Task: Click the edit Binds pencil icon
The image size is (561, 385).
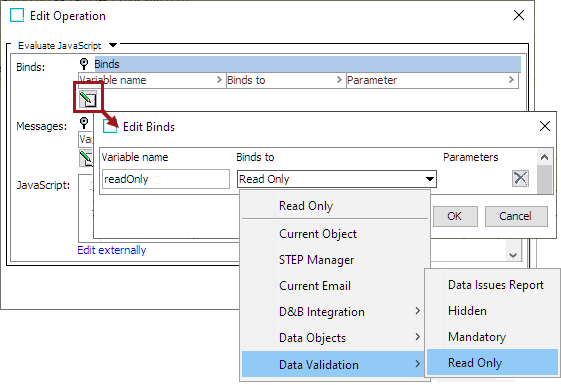Action: (x=88, y=99)
